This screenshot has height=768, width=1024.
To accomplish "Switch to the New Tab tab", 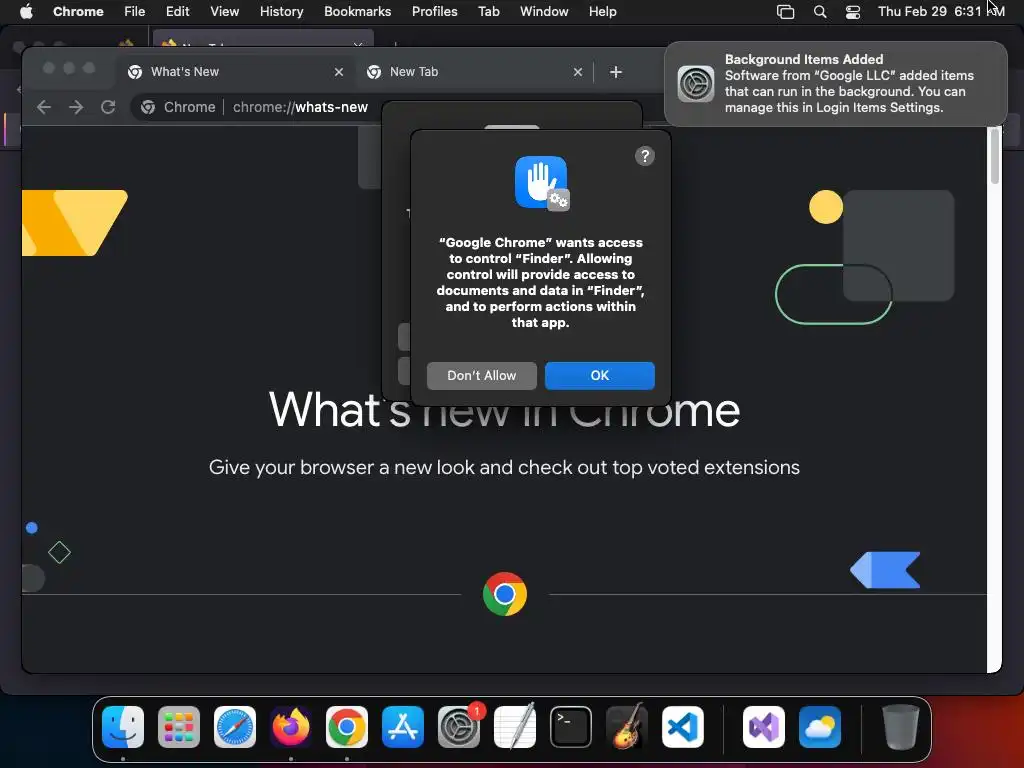I will [476, 72].
